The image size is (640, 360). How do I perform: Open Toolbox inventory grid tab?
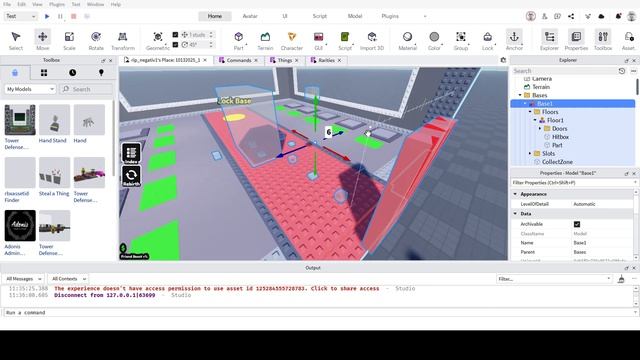[x=44, y=73]
